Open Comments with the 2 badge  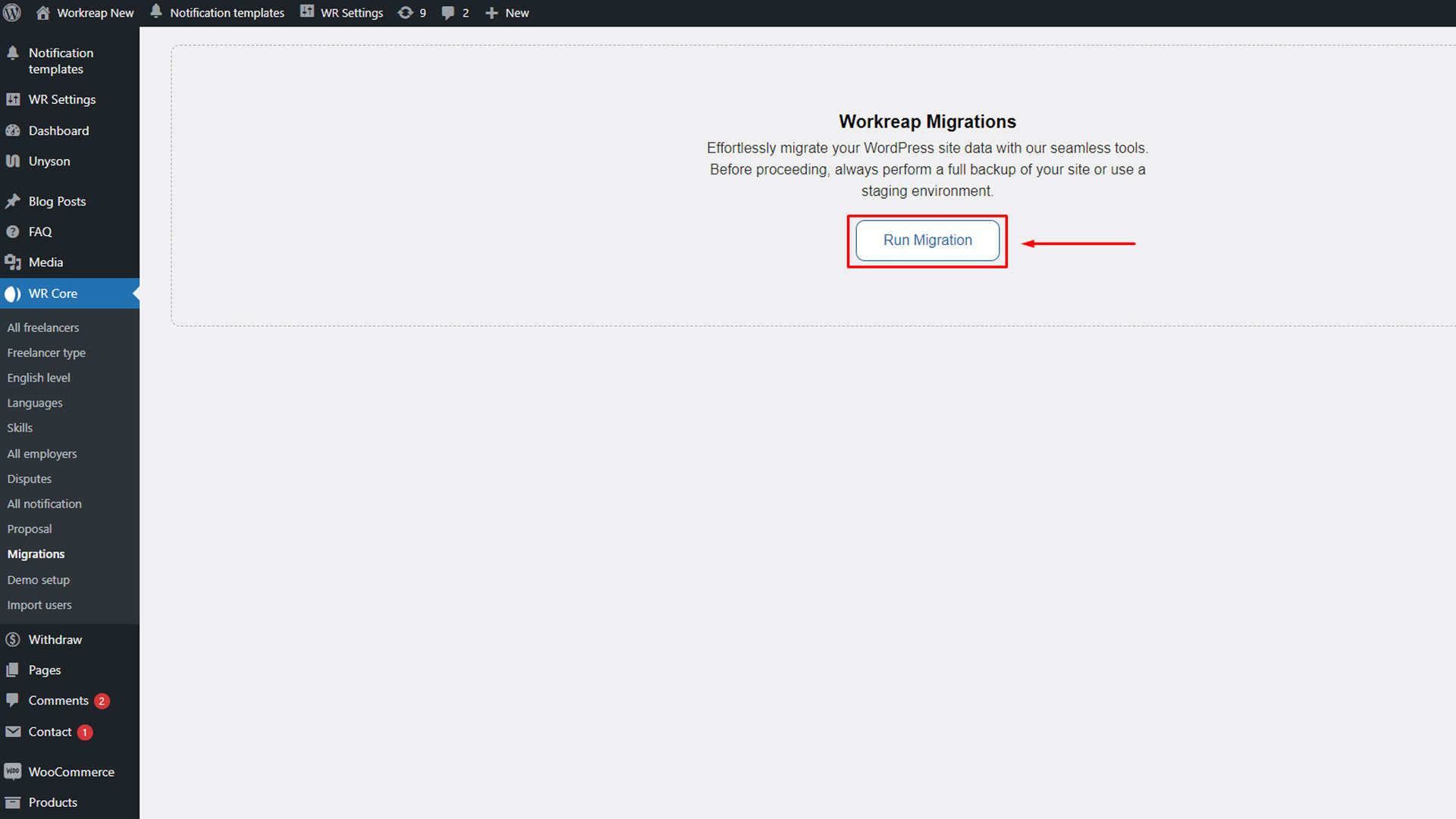point(58,701)
